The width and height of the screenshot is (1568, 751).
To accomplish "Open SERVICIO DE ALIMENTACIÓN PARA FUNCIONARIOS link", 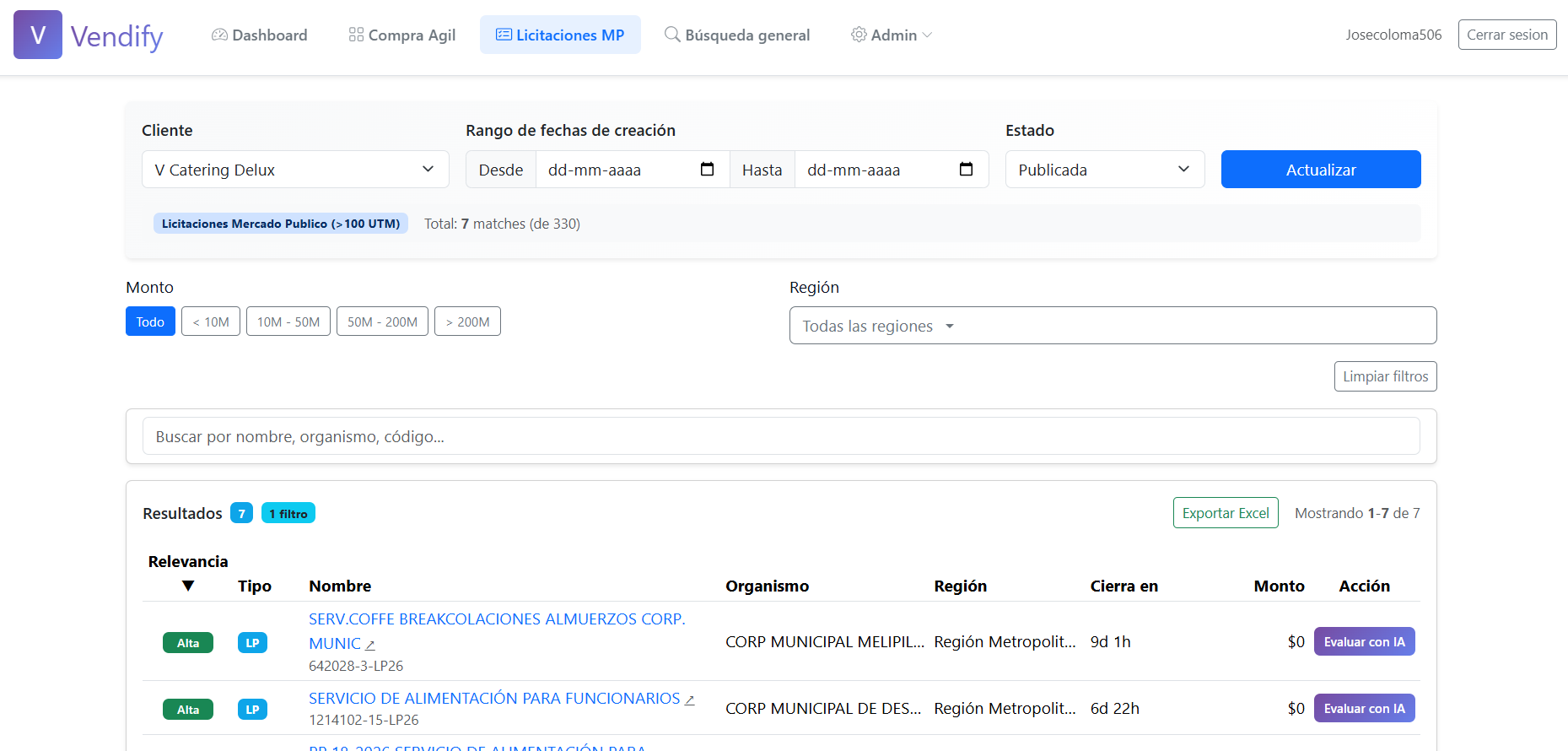I will point(494,698).
